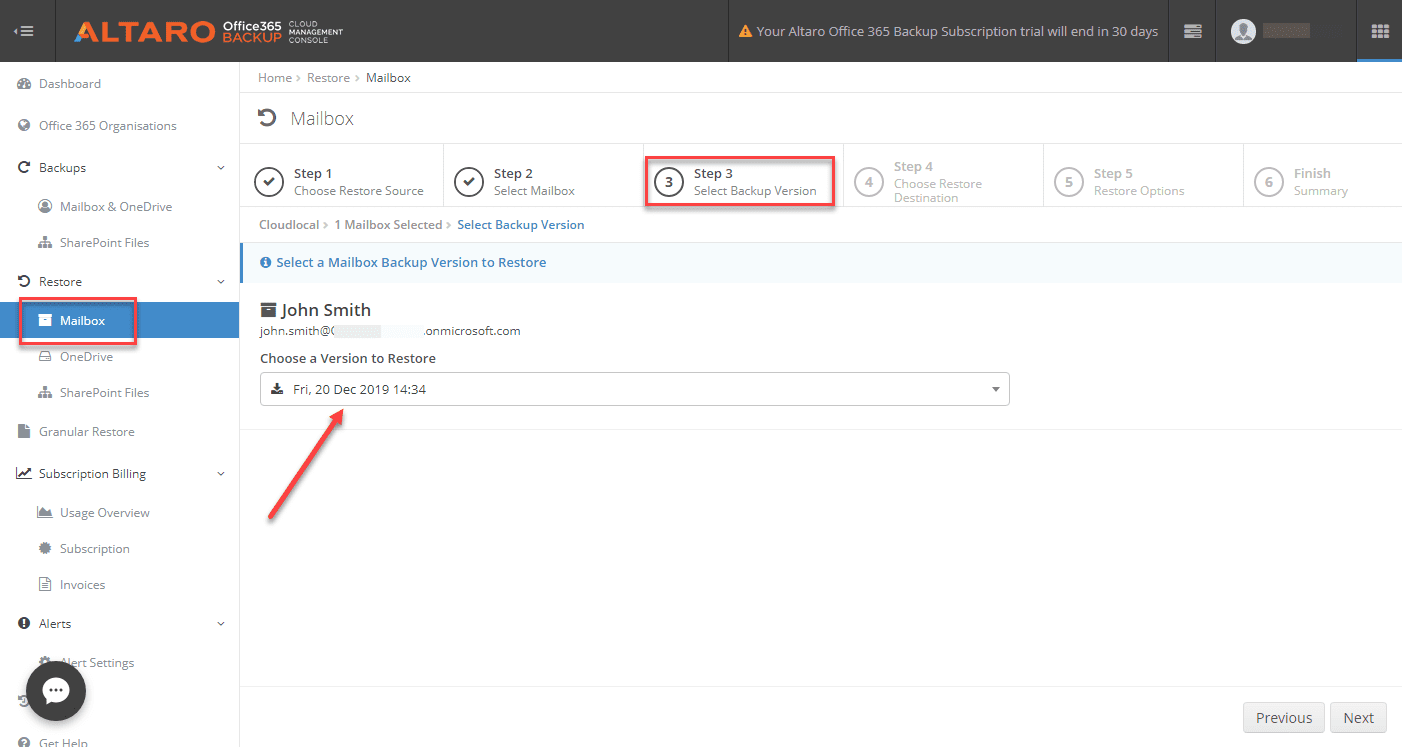The image size is (1402, 747).
Task: Collapse the sidebar with the arrow-menu icon
Action: tap(24, 31)
